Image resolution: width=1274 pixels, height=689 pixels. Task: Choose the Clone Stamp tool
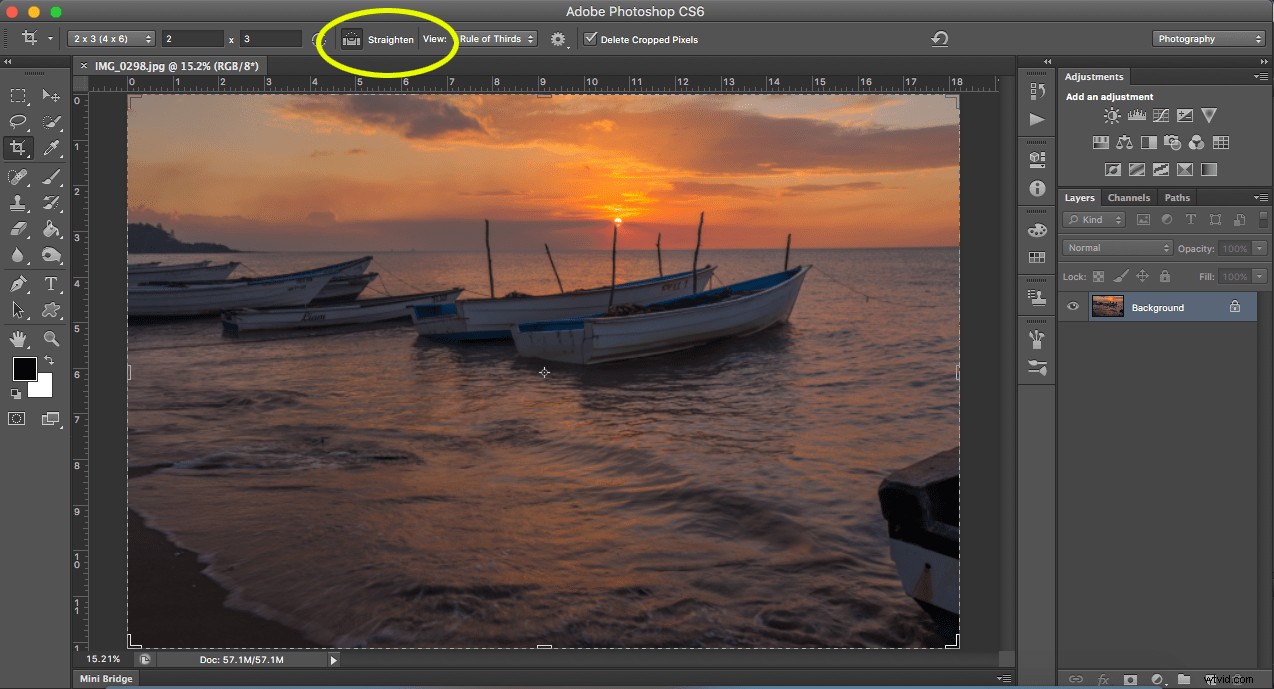[x=18, y=204]
